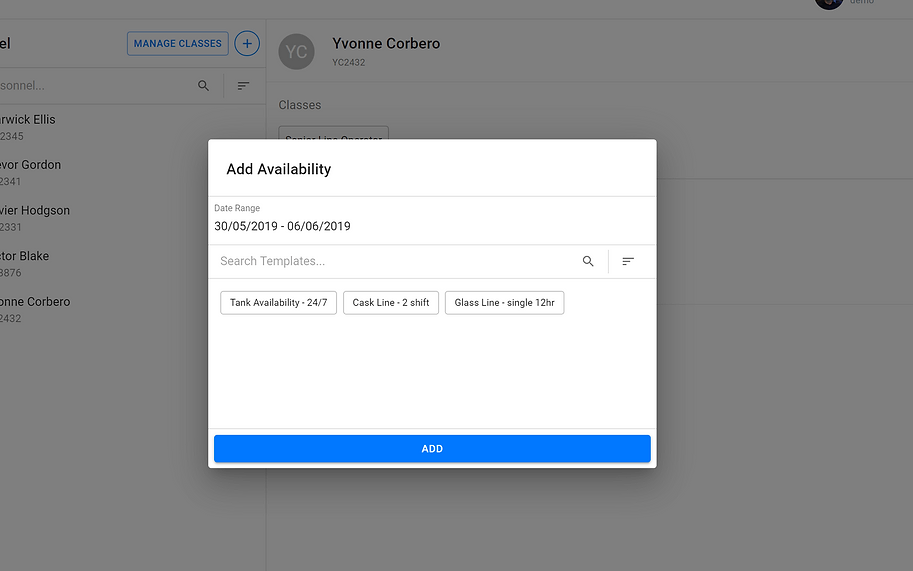The width and height of the screenshot is (913, 571).
Task: Click the round plus add personnel icon
Action: coord(247,44)
